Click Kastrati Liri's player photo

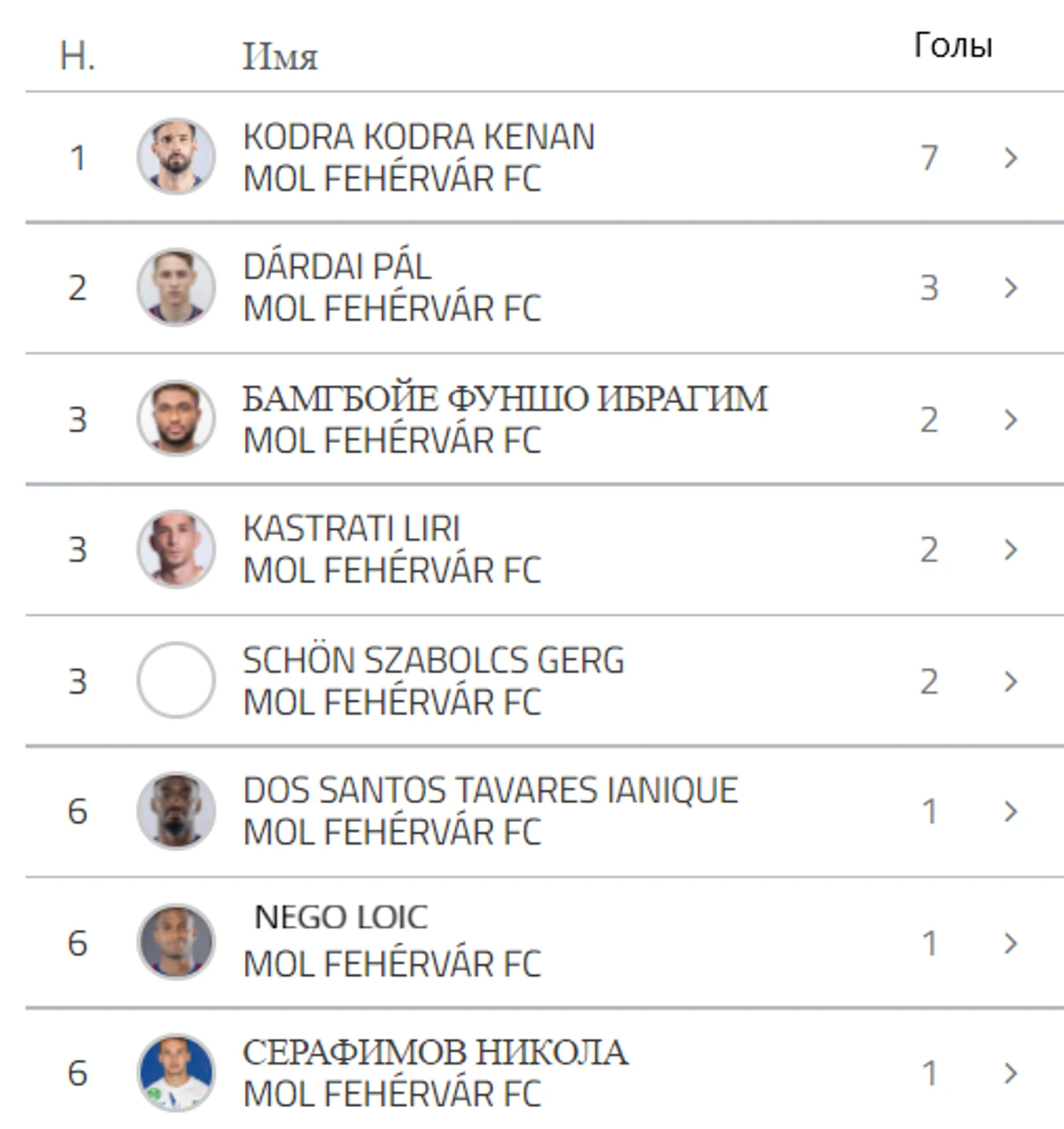176,549
